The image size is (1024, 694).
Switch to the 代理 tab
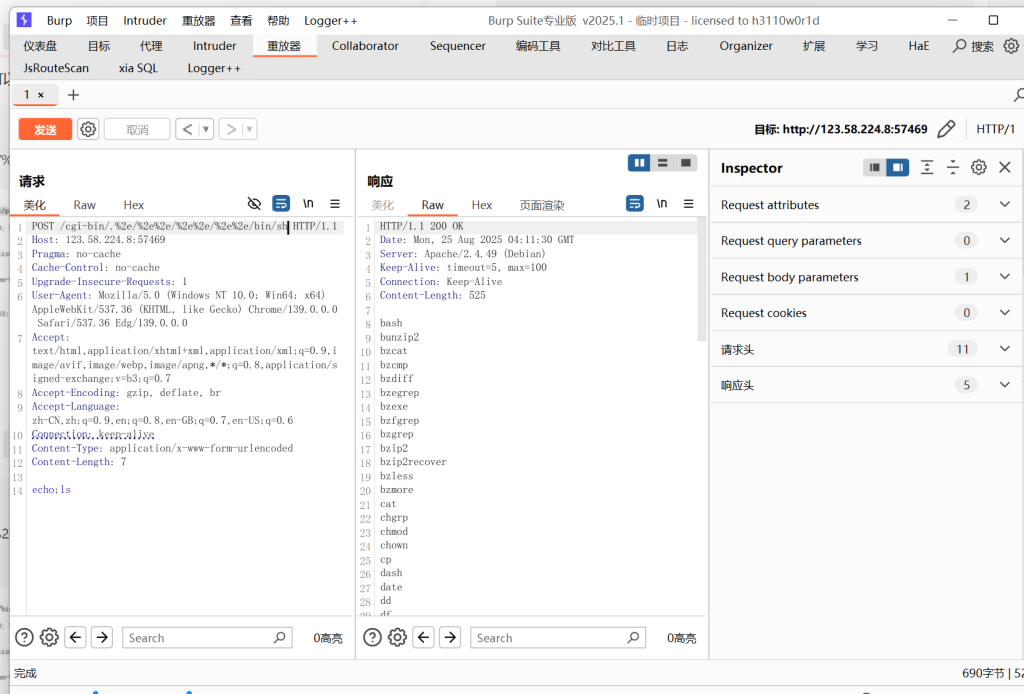tap(151, 46)
